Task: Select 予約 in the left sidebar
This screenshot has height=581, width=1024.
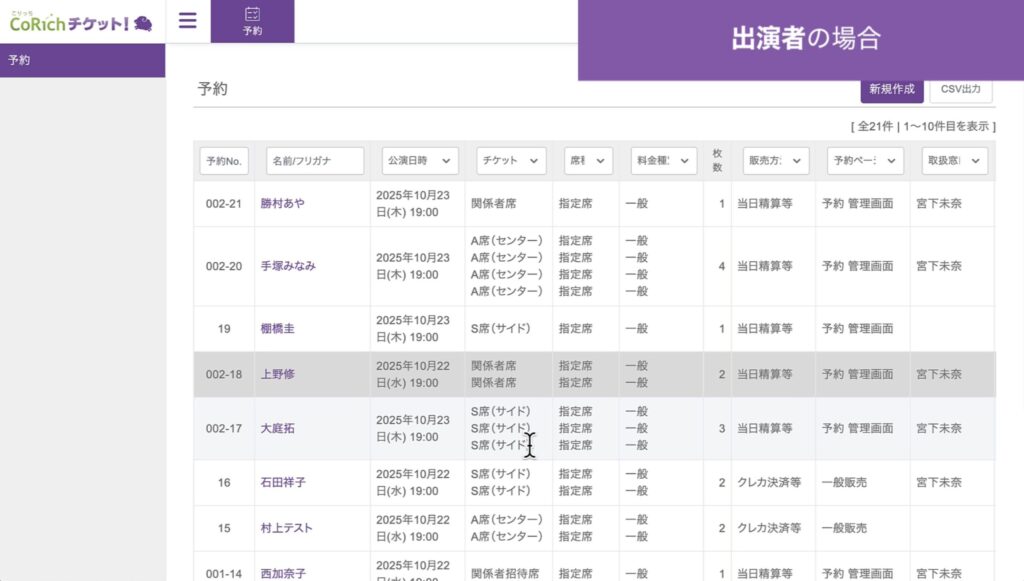Action: coord(20,60)
